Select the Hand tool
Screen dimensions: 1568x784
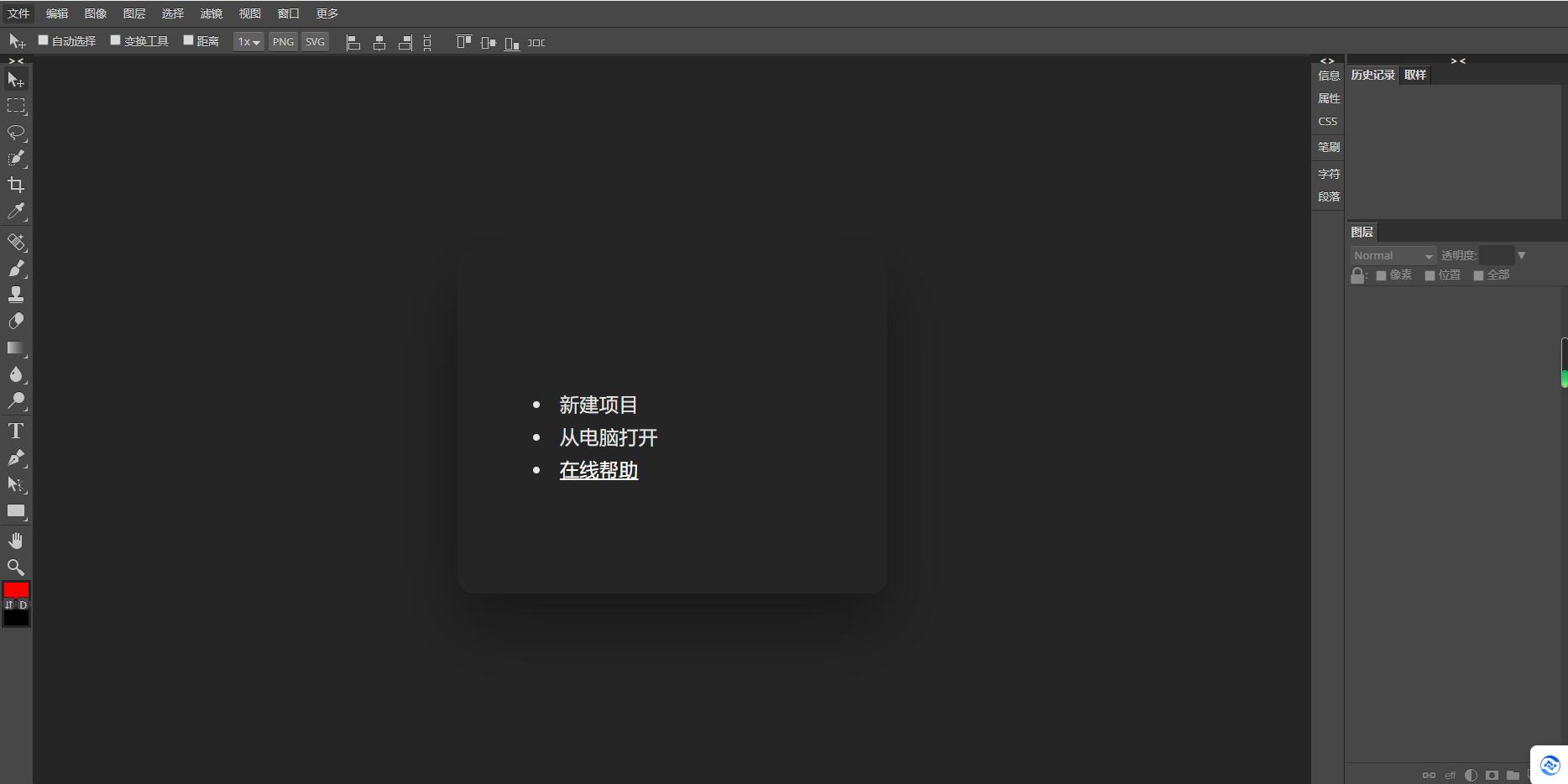(x=16, y=540)
